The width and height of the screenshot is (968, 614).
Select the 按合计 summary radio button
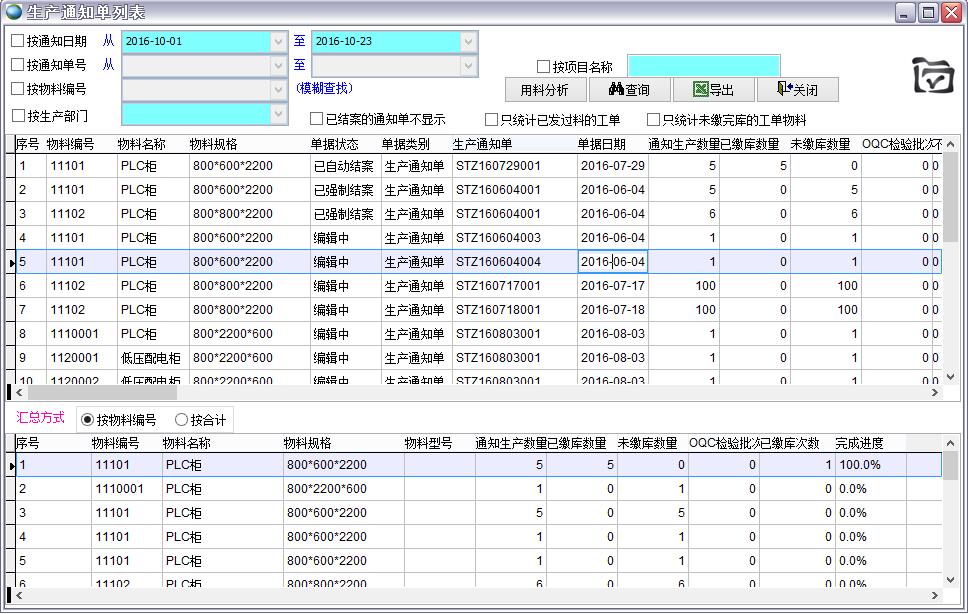point(181,420)
